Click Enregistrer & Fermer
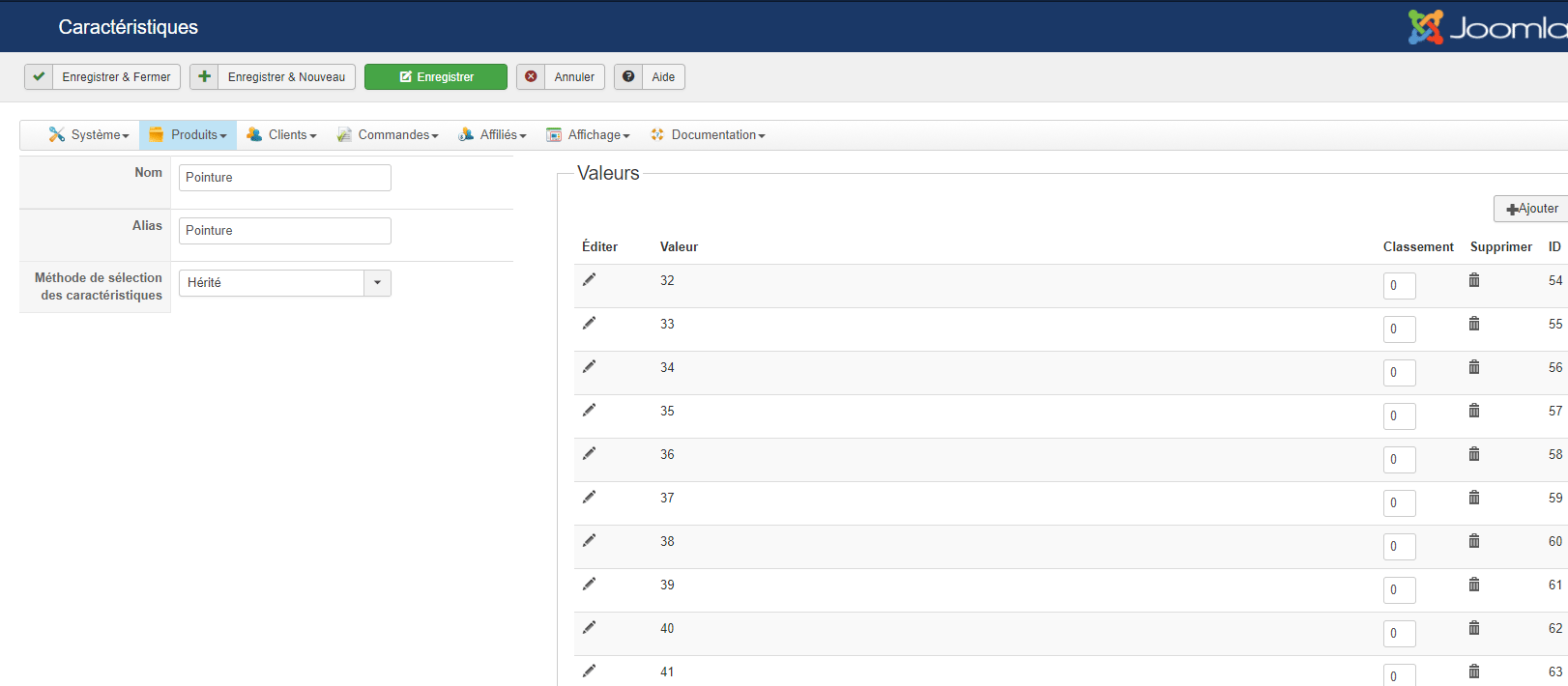Screen dimensions: 1568x686 click(x=102, y=77)
